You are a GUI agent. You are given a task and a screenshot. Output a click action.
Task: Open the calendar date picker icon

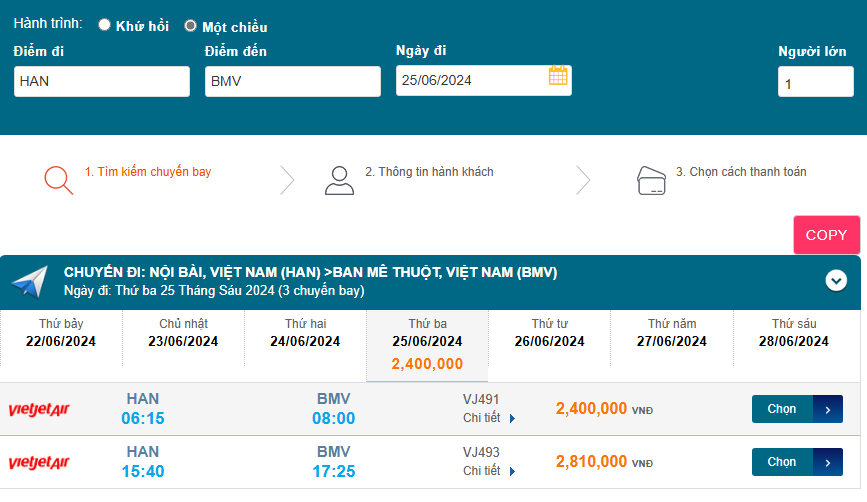[558, 76]
